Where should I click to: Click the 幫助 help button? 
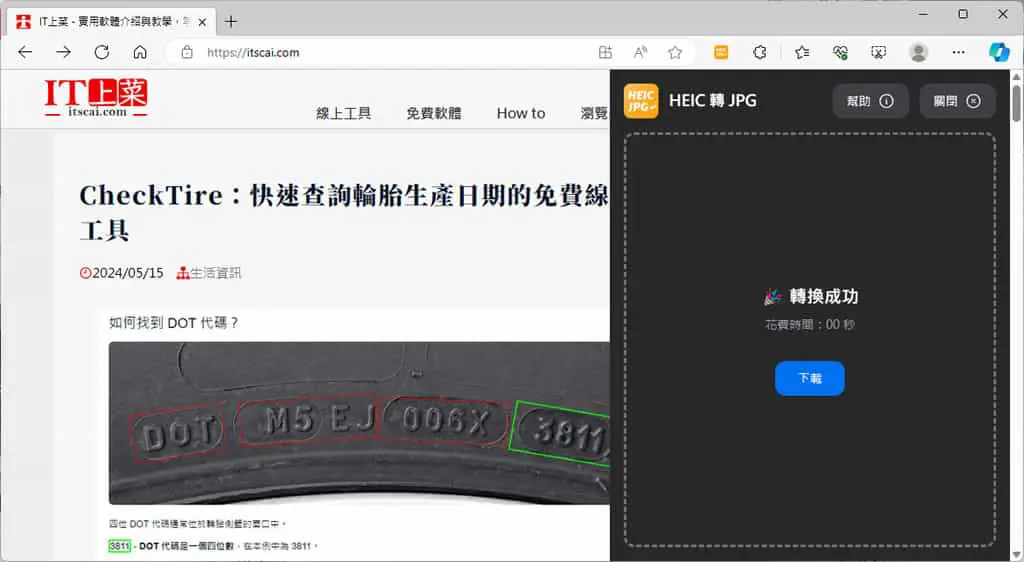[x=870, y=101]
